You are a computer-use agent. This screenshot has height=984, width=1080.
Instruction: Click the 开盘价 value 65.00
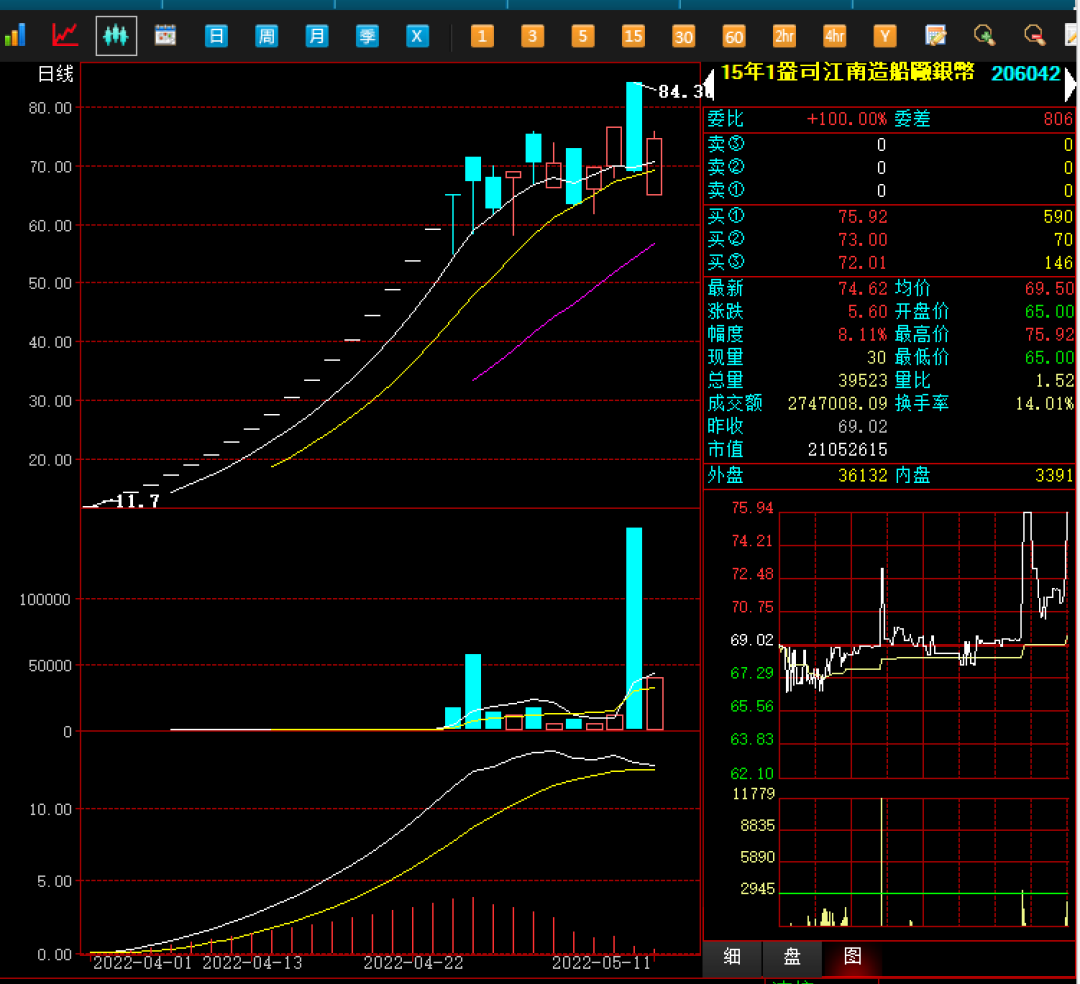(1049, 312)
